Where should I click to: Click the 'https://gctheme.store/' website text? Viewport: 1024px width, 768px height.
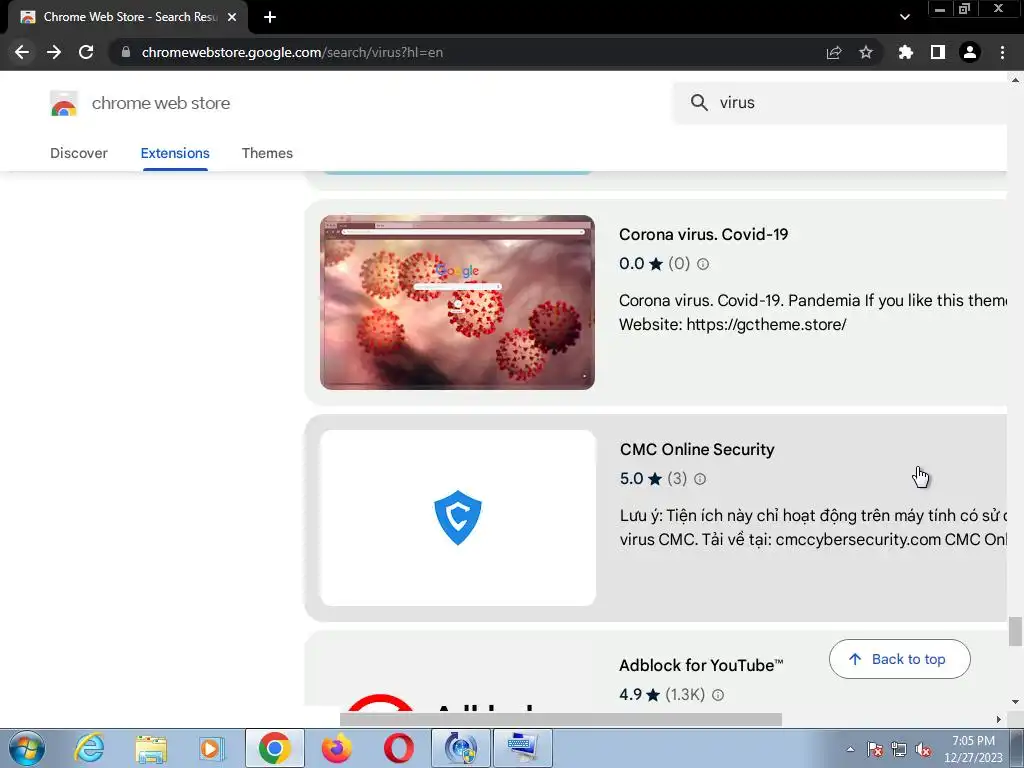coord(766,325)
